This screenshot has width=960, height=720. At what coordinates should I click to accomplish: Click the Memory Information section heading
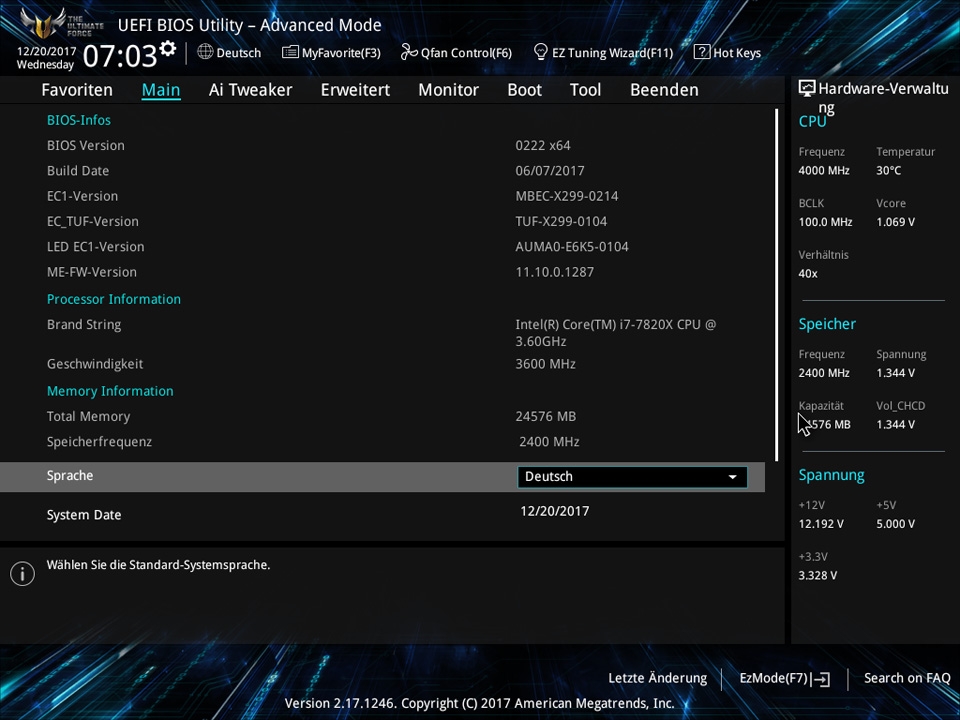[110, 391]
